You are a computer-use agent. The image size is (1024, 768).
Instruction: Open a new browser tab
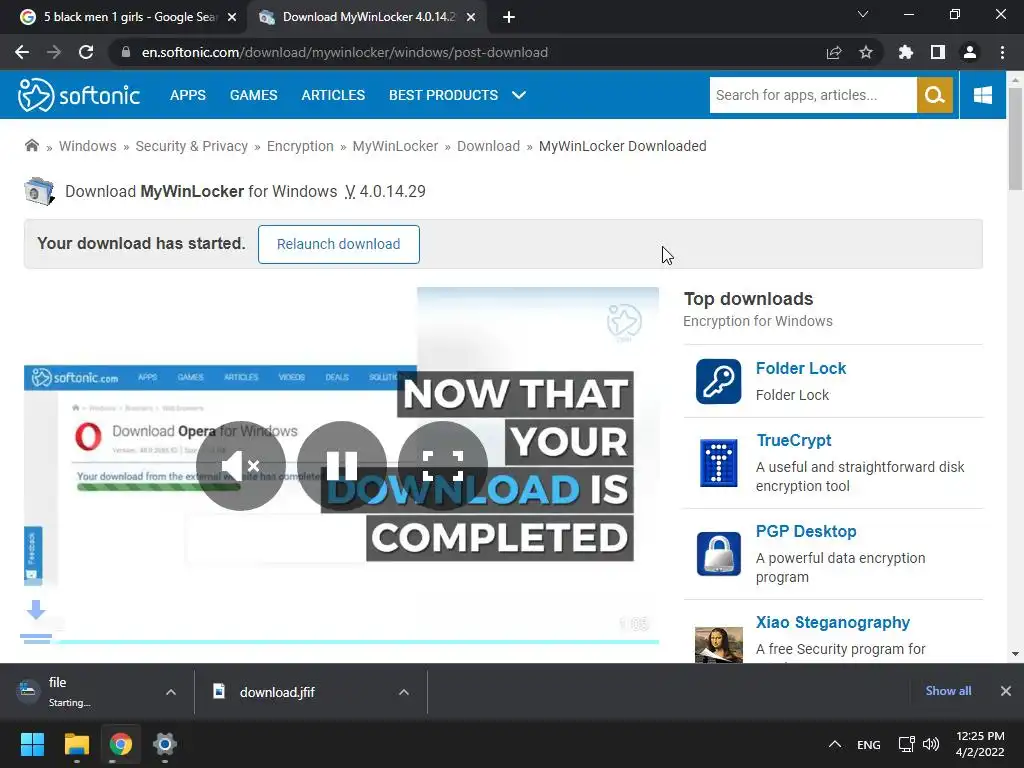(x=509, y=18)
